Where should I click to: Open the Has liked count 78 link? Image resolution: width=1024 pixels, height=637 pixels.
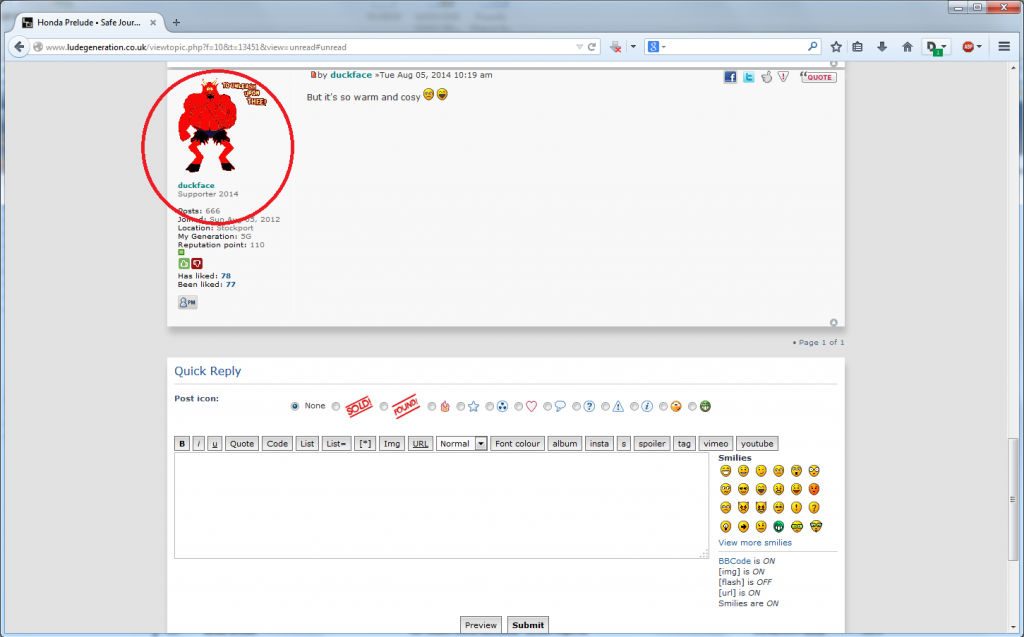click(226, 276)
